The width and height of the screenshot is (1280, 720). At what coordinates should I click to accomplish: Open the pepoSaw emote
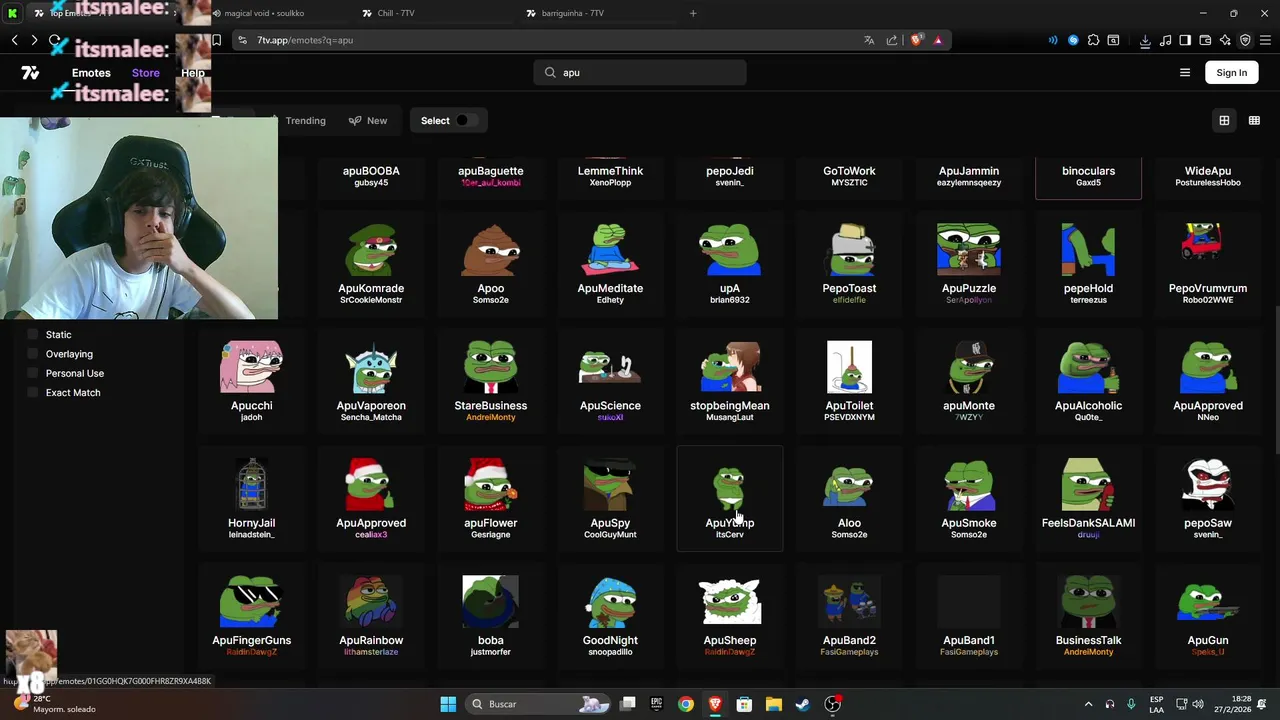pos(1207,497)
